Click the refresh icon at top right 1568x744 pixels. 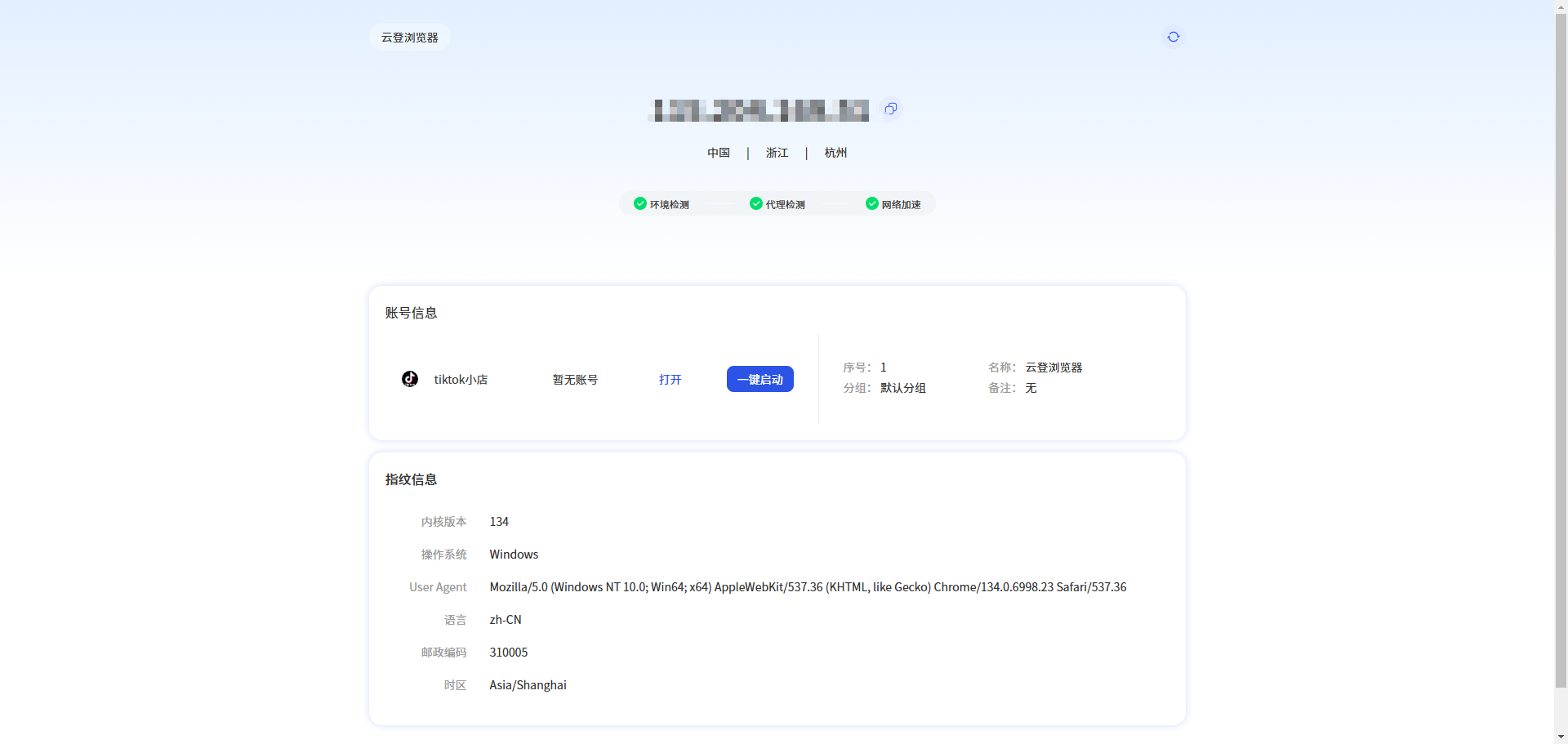[1174, 37]
